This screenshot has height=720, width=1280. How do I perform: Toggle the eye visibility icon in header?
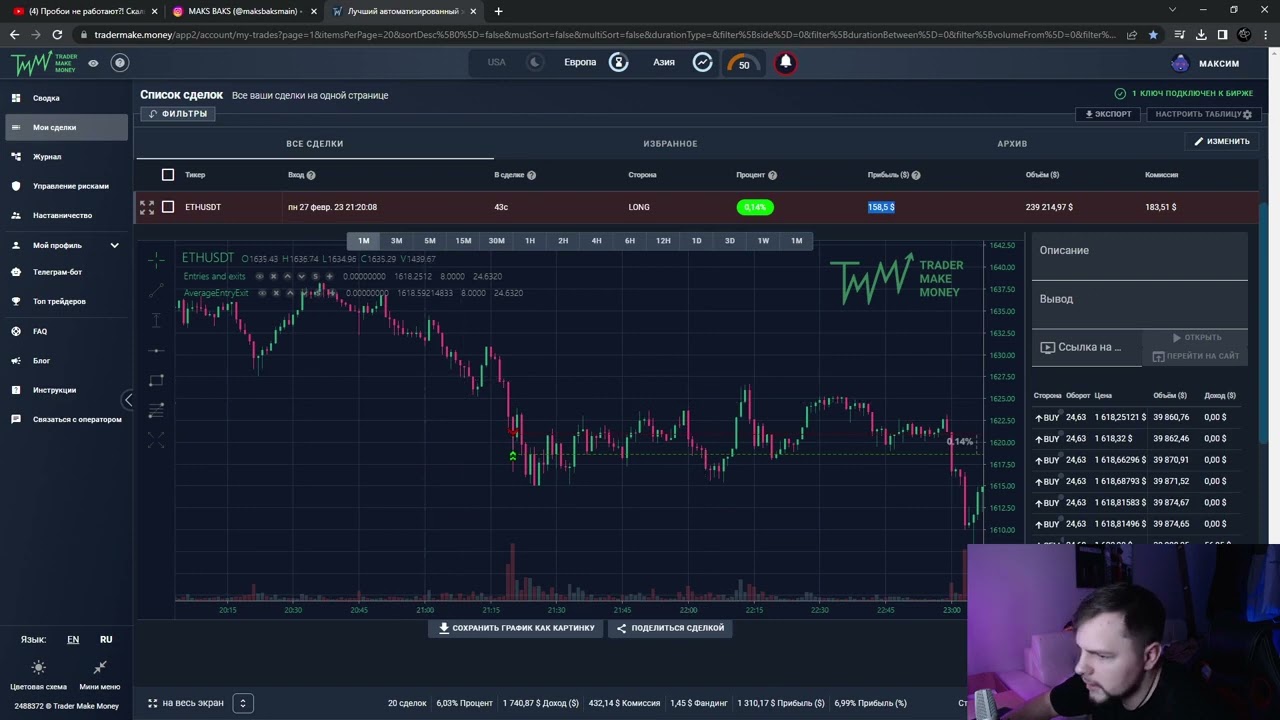[x=93, y=63]
